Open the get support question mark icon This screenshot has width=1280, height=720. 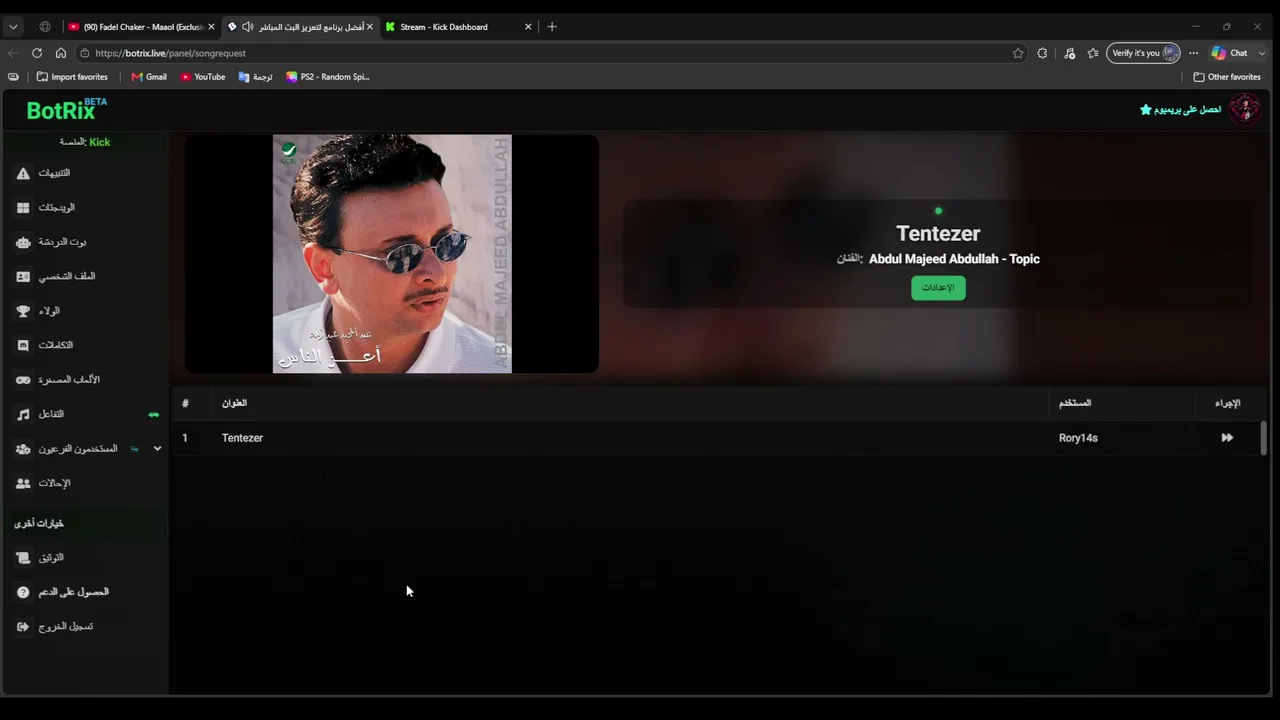(23, 592)
